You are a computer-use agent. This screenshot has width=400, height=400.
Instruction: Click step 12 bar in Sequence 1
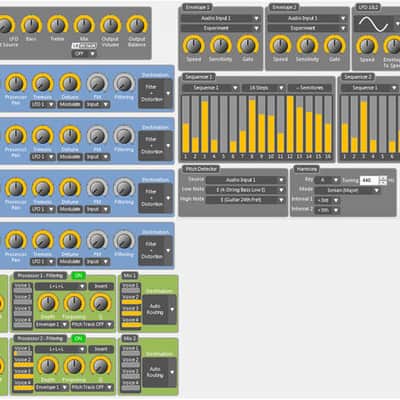(290, 124)
